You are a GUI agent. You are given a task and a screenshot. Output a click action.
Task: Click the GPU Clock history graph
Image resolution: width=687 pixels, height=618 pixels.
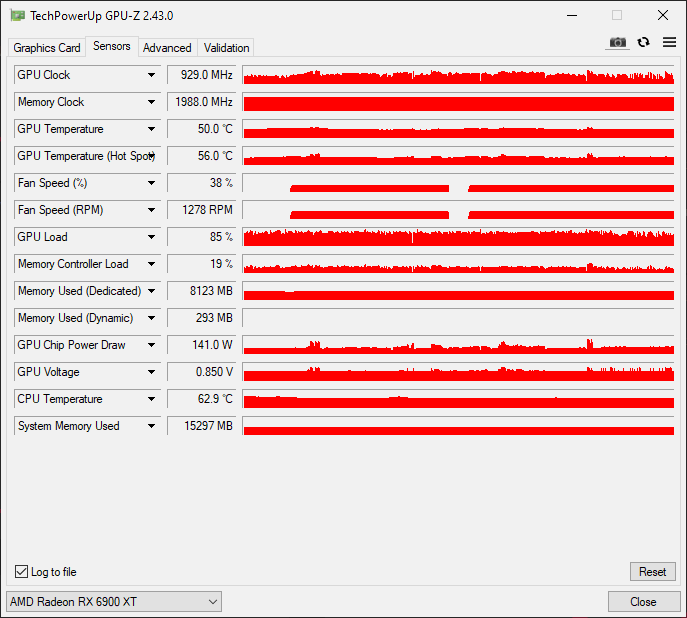[x=458, y=75]
